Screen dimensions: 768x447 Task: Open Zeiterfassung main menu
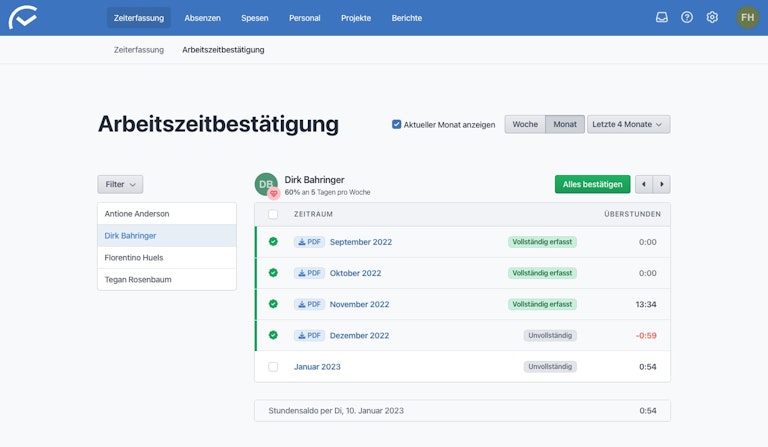139,18
